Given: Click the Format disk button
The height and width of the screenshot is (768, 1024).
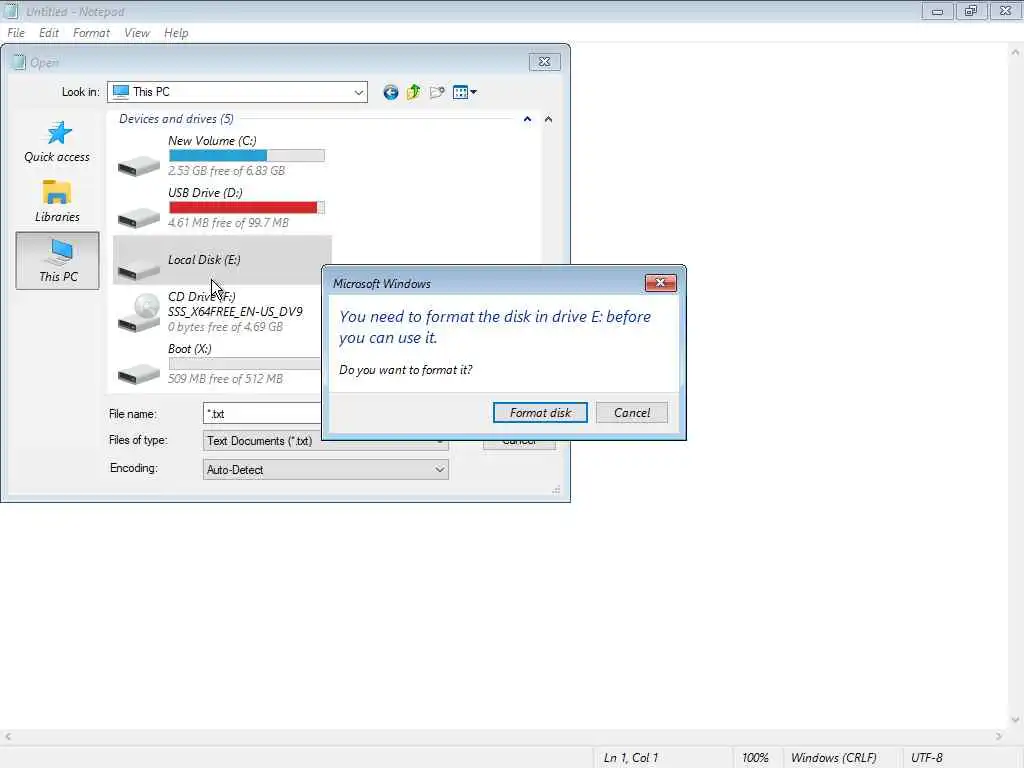Looking at the screenshot, I should point(540,413).
